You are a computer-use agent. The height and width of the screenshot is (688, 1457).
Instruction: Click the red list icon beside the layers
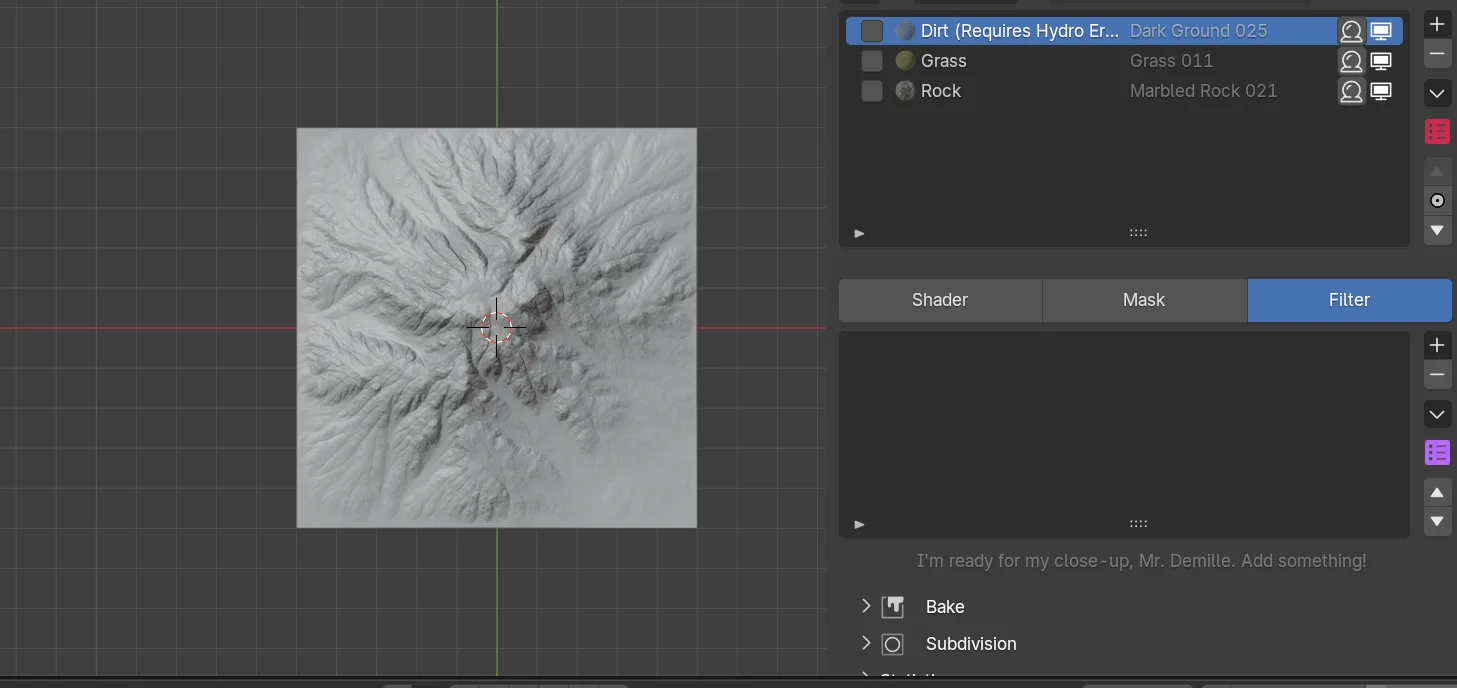click(x=1437, y=131)
